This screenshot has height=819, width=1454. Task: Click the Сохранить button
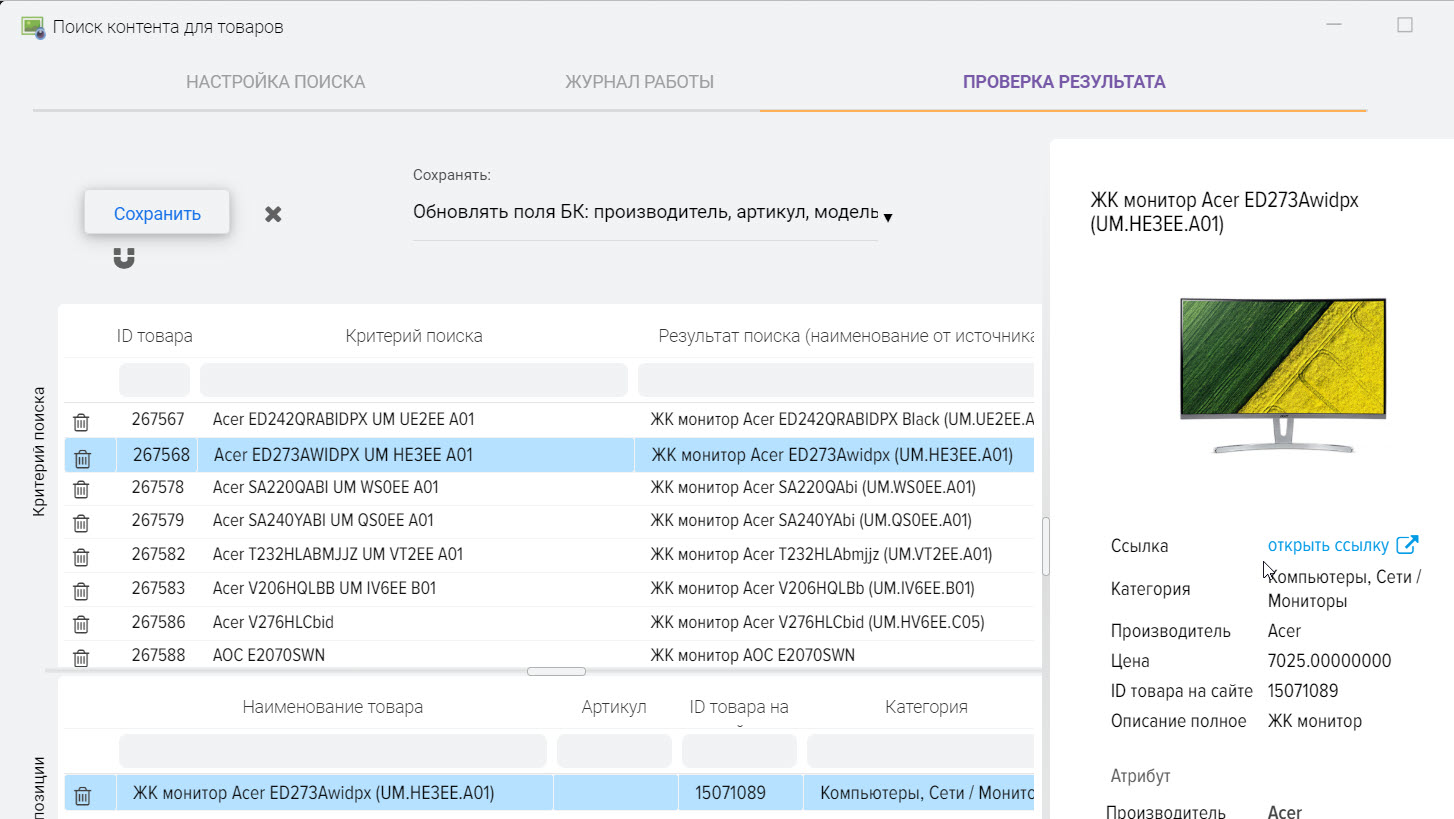(157, 213)
